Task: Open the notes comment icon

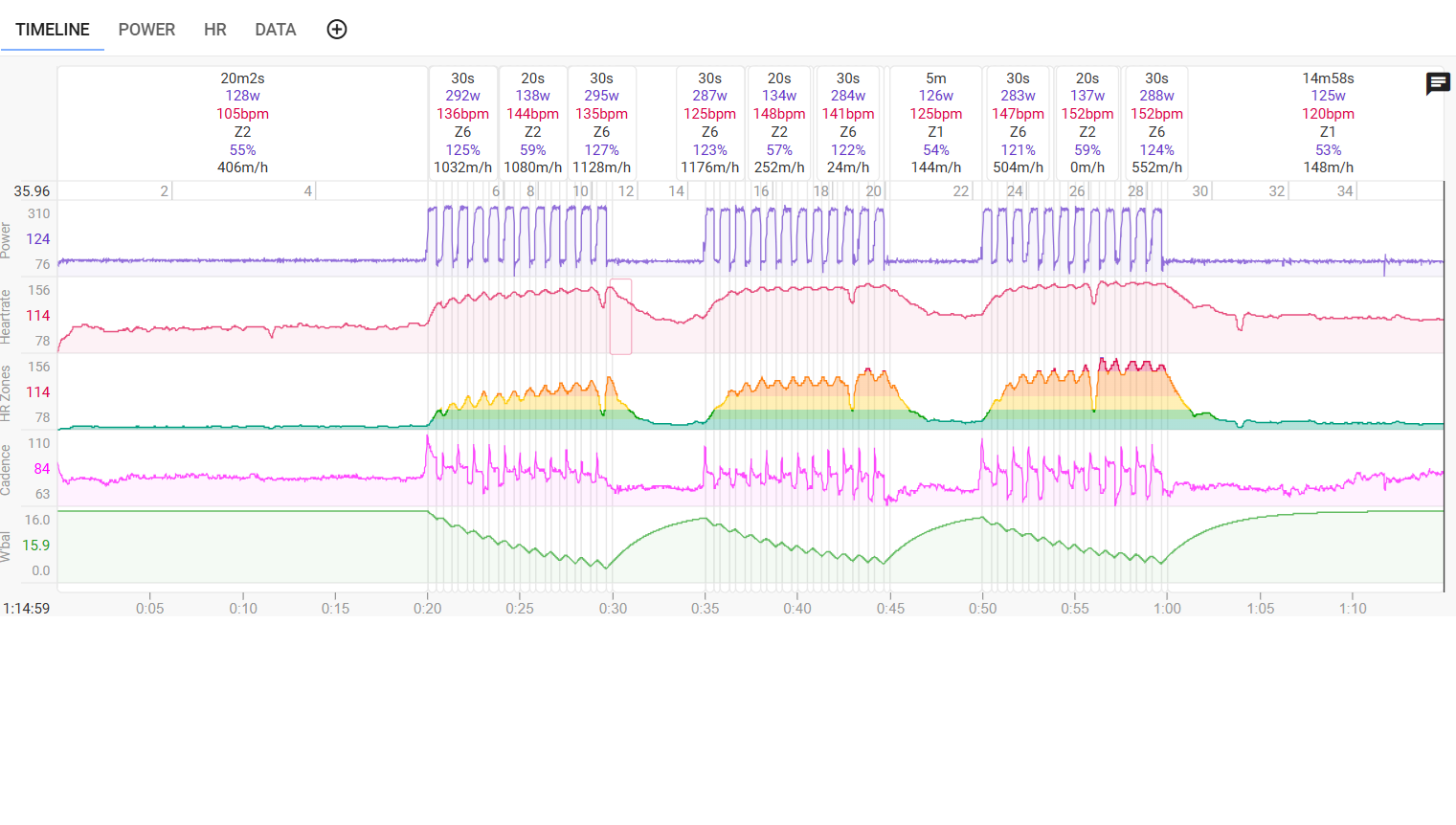Action: pyautogui.click(x=1437, y=84)
